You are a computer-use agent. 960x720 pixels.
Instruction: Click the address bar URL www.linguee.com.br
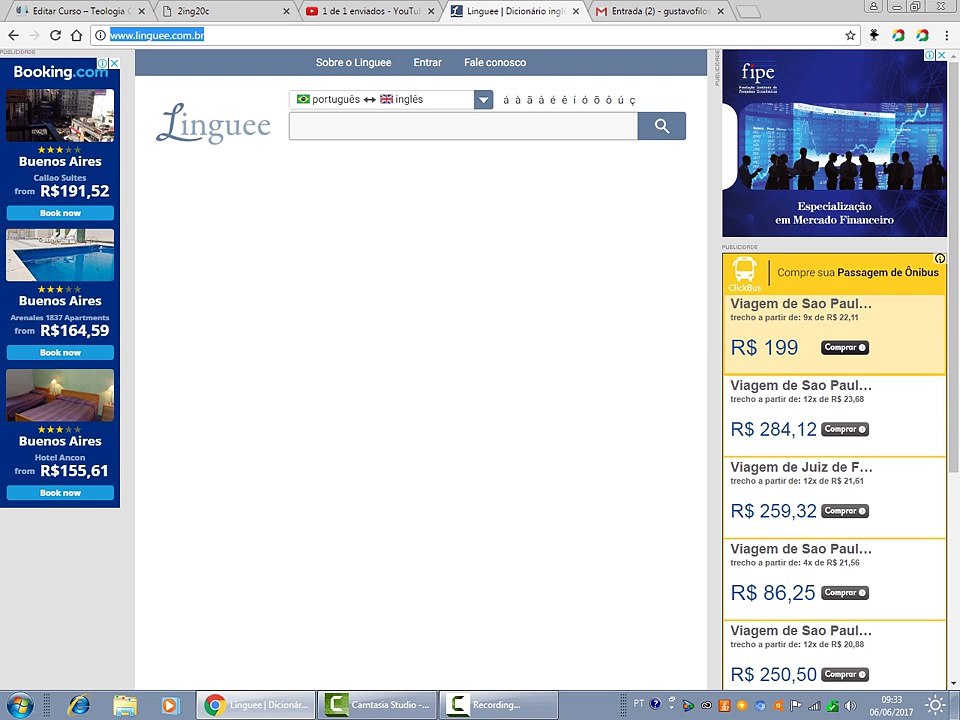pyautogui.click(x=157, y=36)
